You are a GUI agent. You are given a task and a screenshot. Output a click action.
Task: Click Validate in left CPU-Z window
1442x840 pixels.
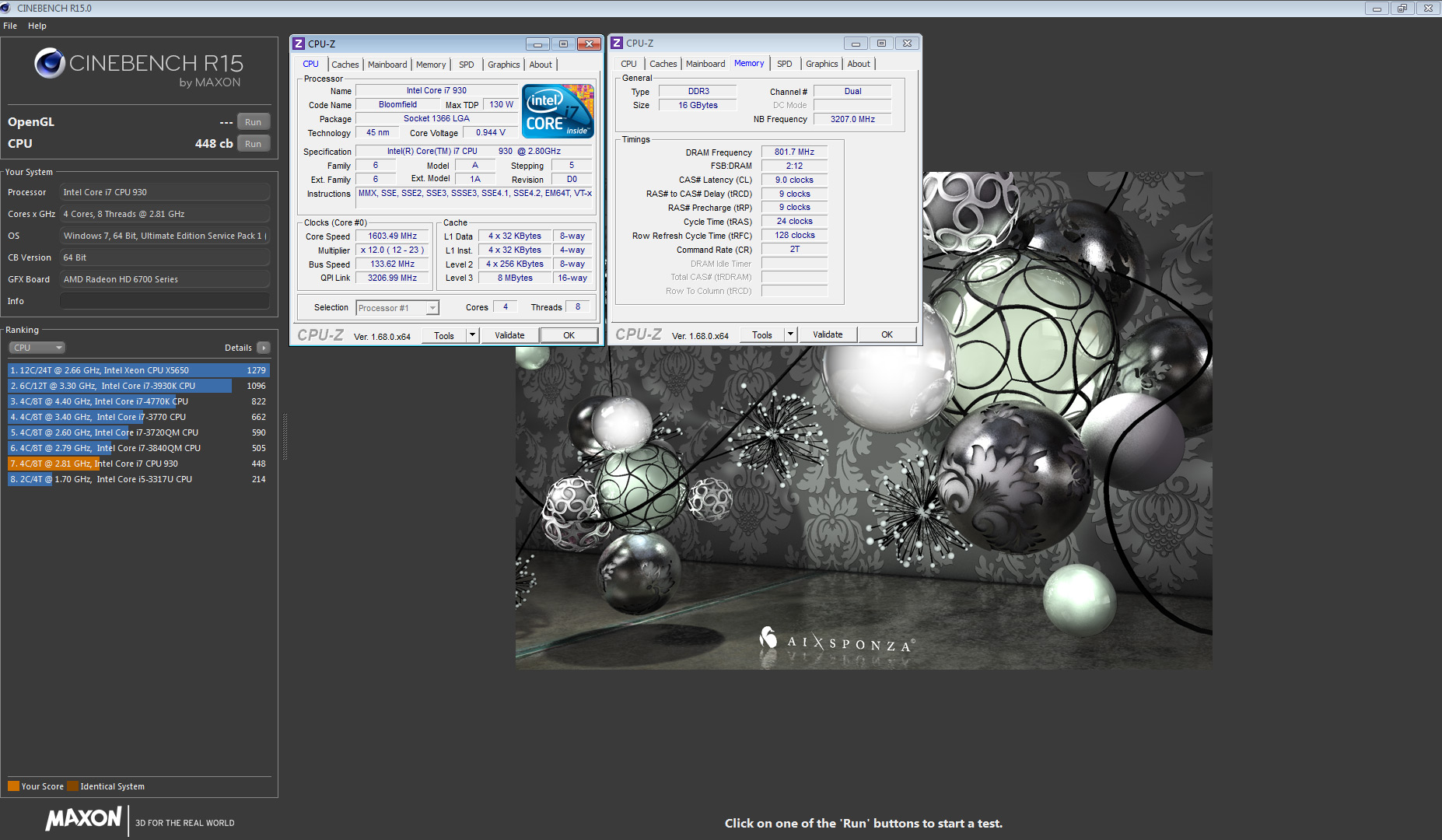coord(509,335)
